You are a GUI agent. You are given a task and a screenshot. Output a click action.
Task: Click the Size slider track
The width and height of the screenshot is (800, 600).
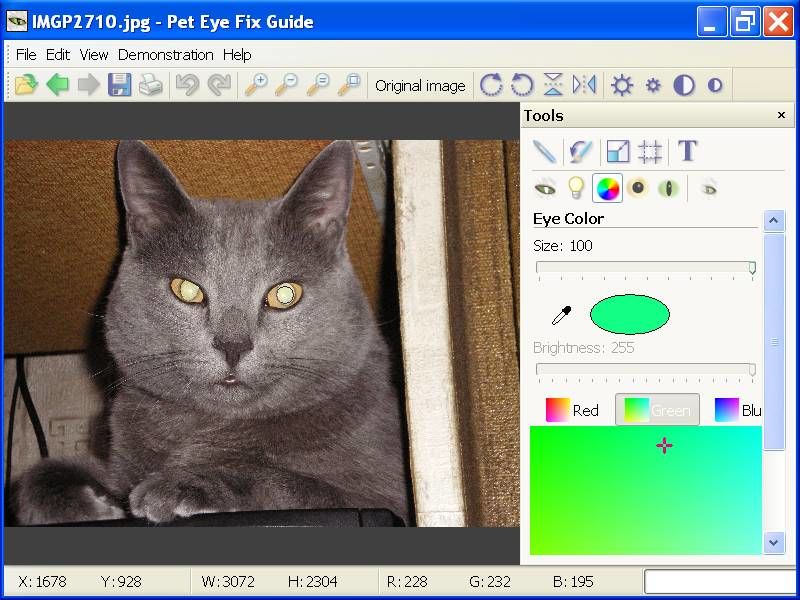point(645,267)
